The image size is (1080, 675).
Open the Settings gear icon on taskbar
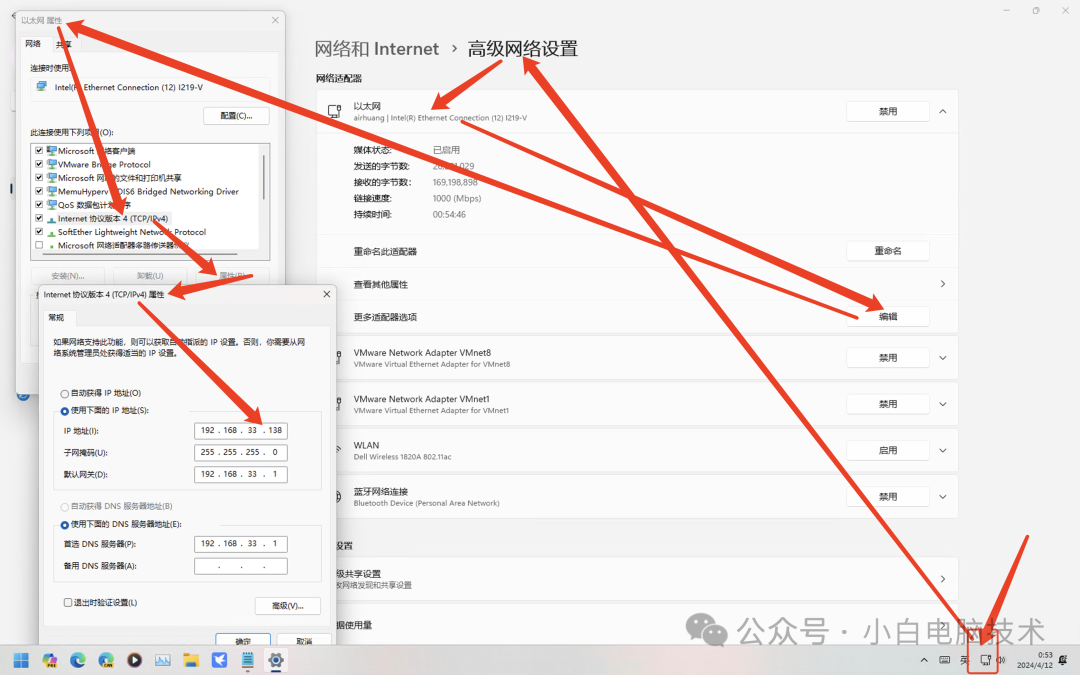pos(276,661)
